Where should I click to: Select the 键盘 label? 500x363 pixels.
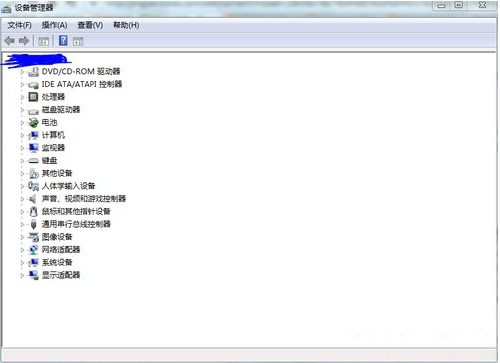[x=49, y=160]
